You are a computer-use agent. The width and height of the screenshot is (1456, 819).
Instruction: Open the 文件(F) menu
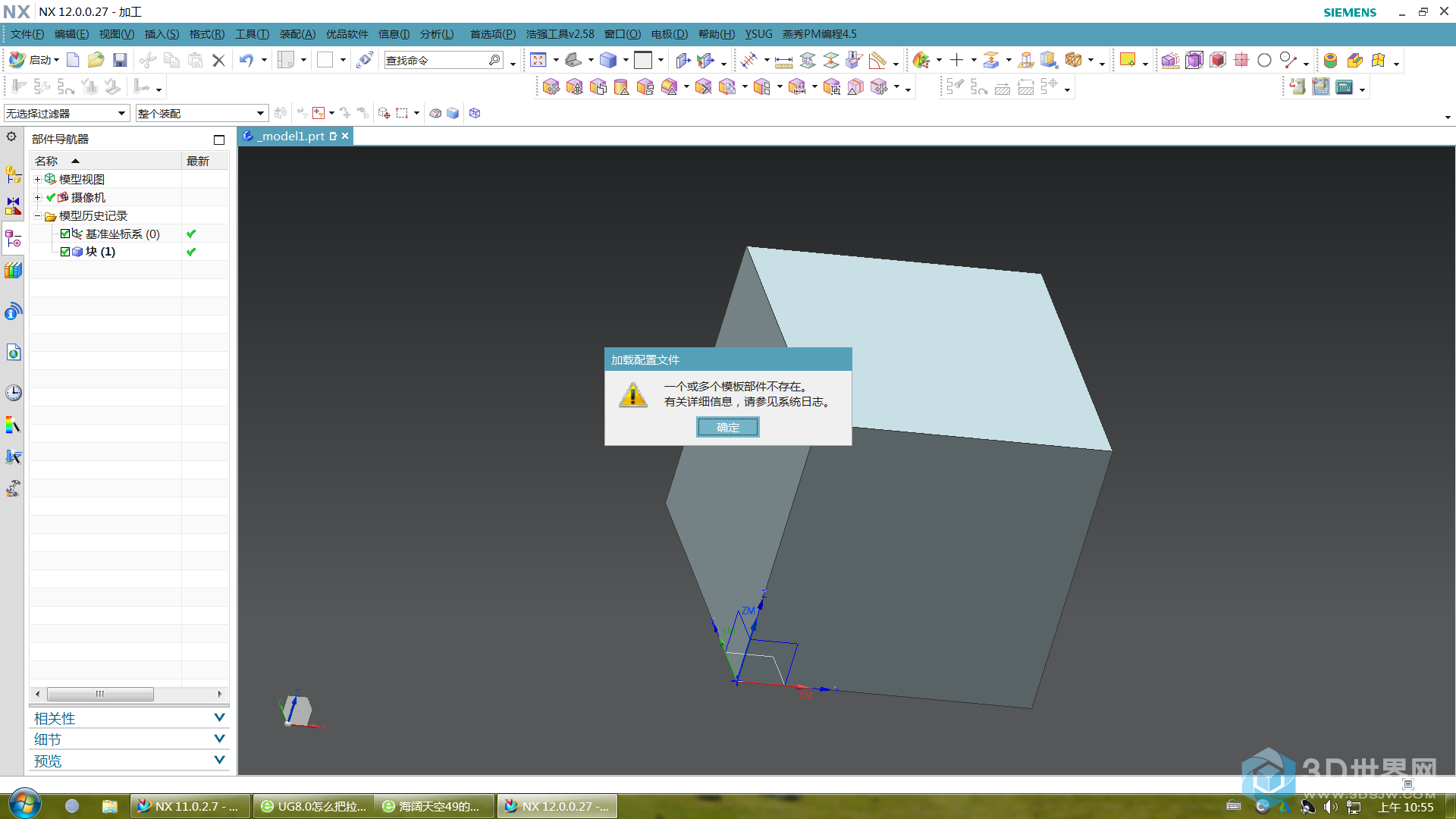[x=27, y=34]
